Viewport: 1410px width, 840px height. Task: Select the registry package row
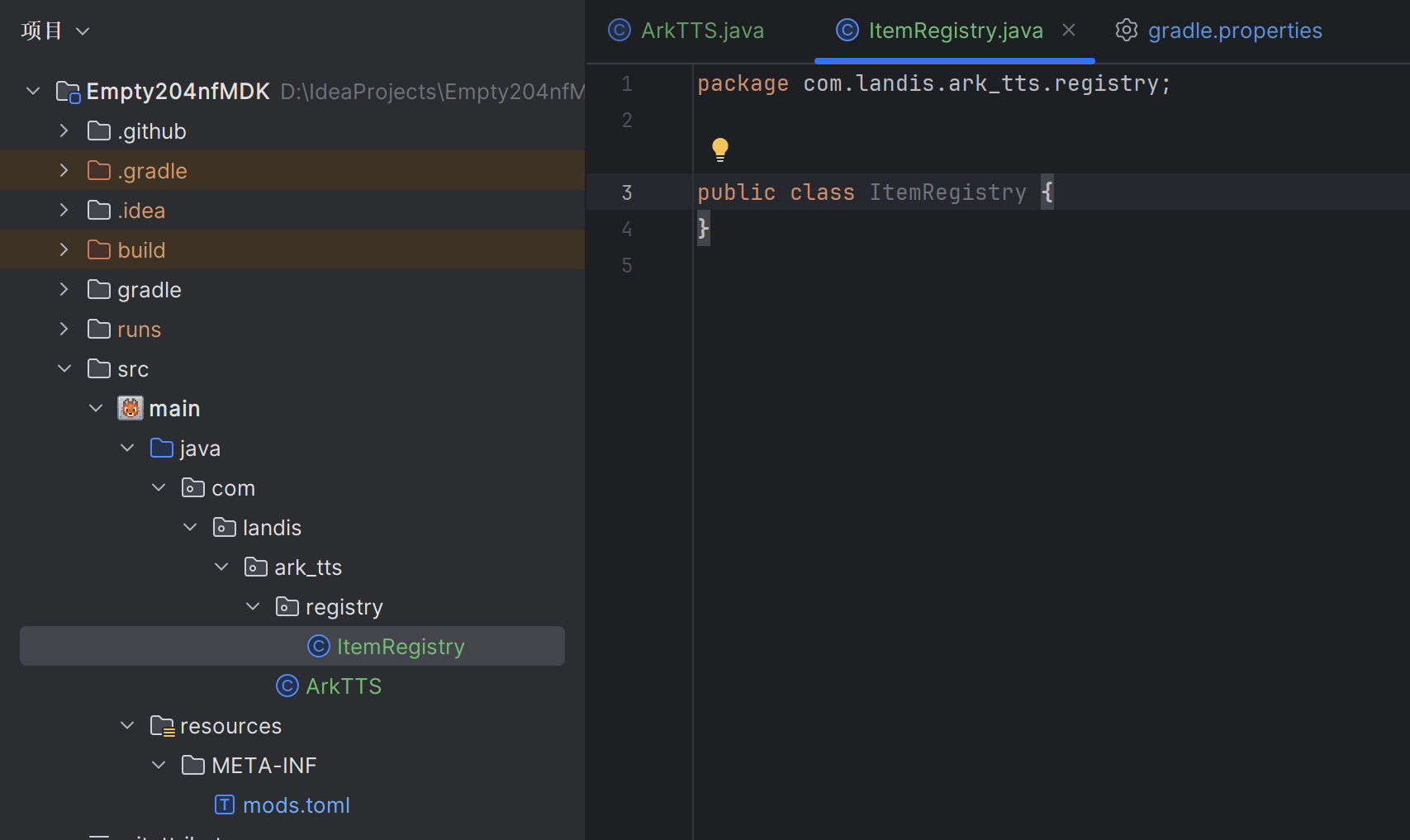pyautogui.click(x=292, y=606)
